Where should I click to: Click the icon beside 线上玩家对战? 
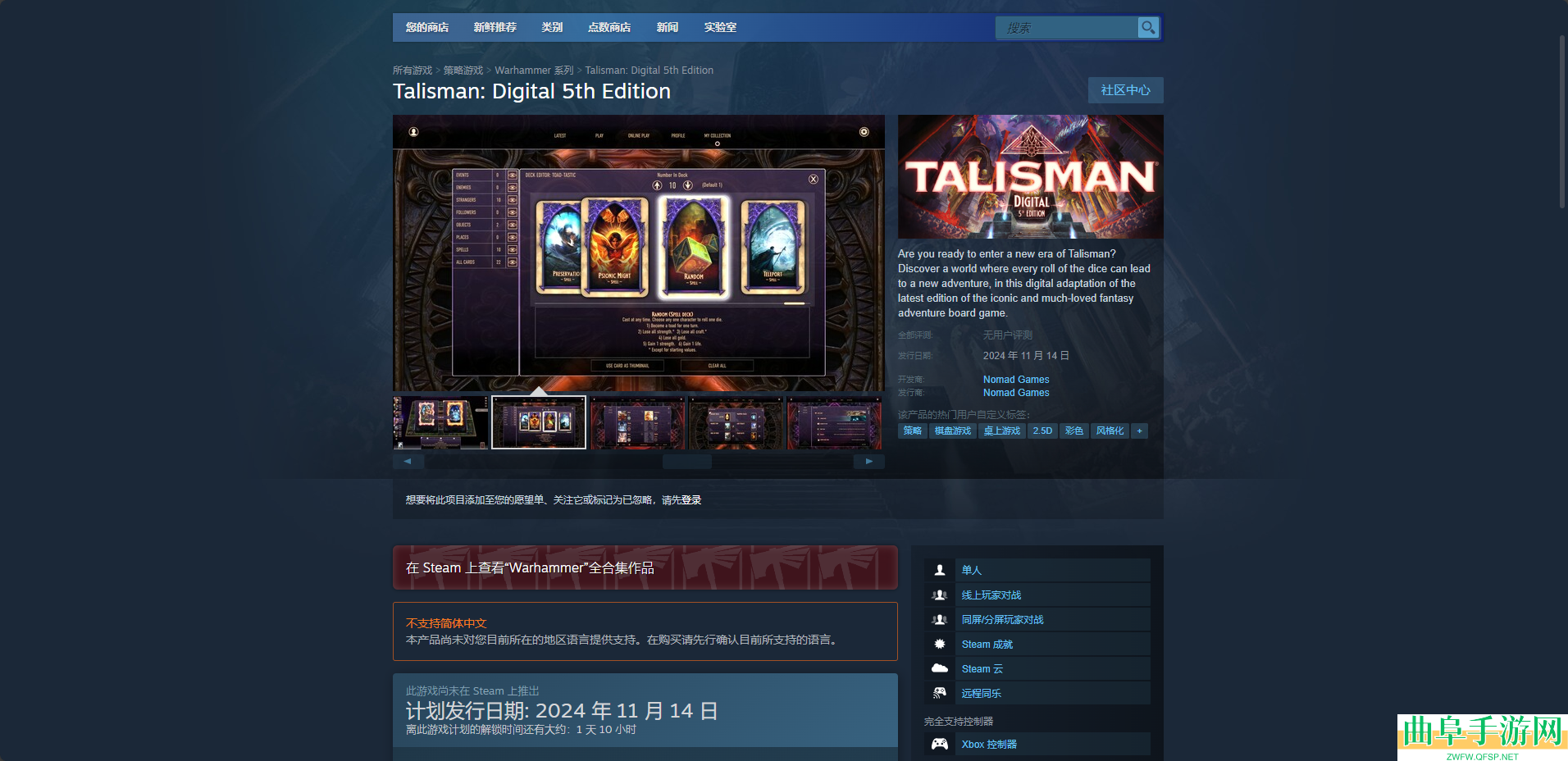(940, 595)
